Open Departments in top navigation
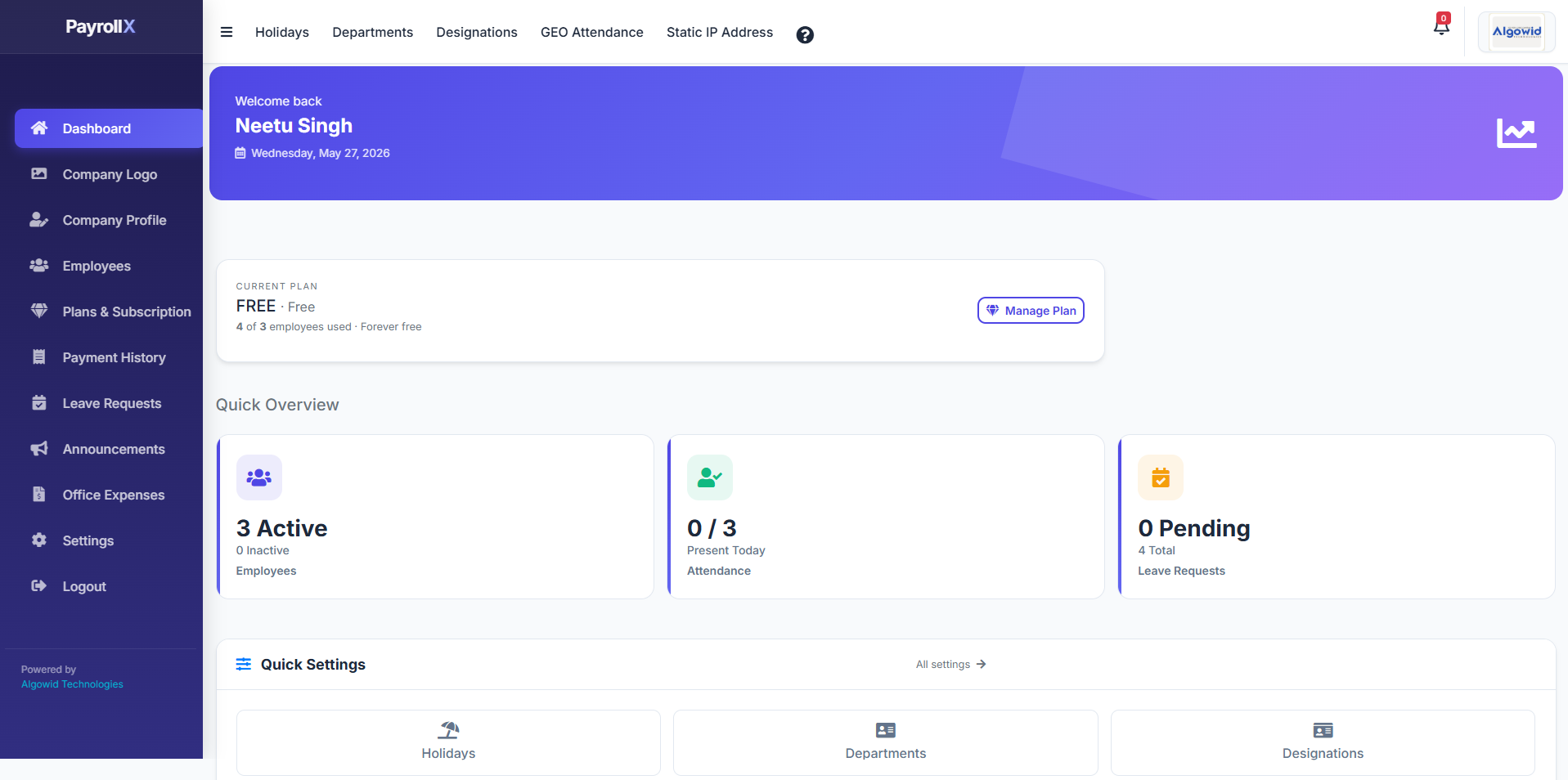Viewport: 1568px width, 780px height. tap(373, 32)
